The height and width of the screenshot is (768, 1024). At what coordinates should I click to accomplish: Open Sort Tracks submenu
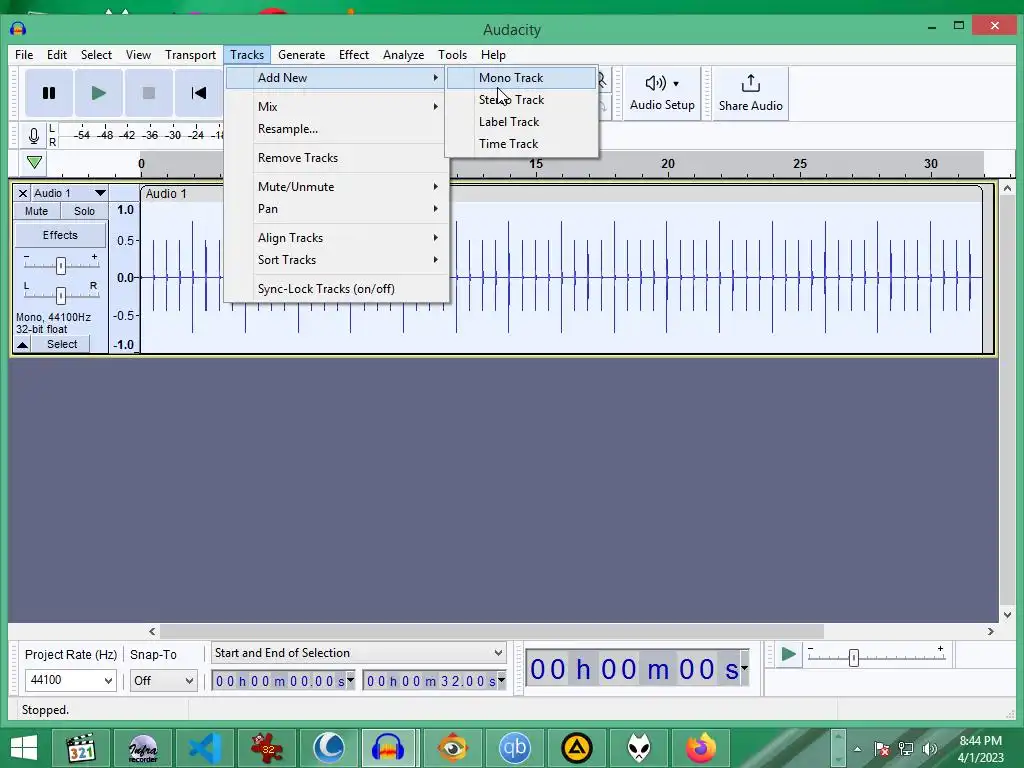pos(337,260)
